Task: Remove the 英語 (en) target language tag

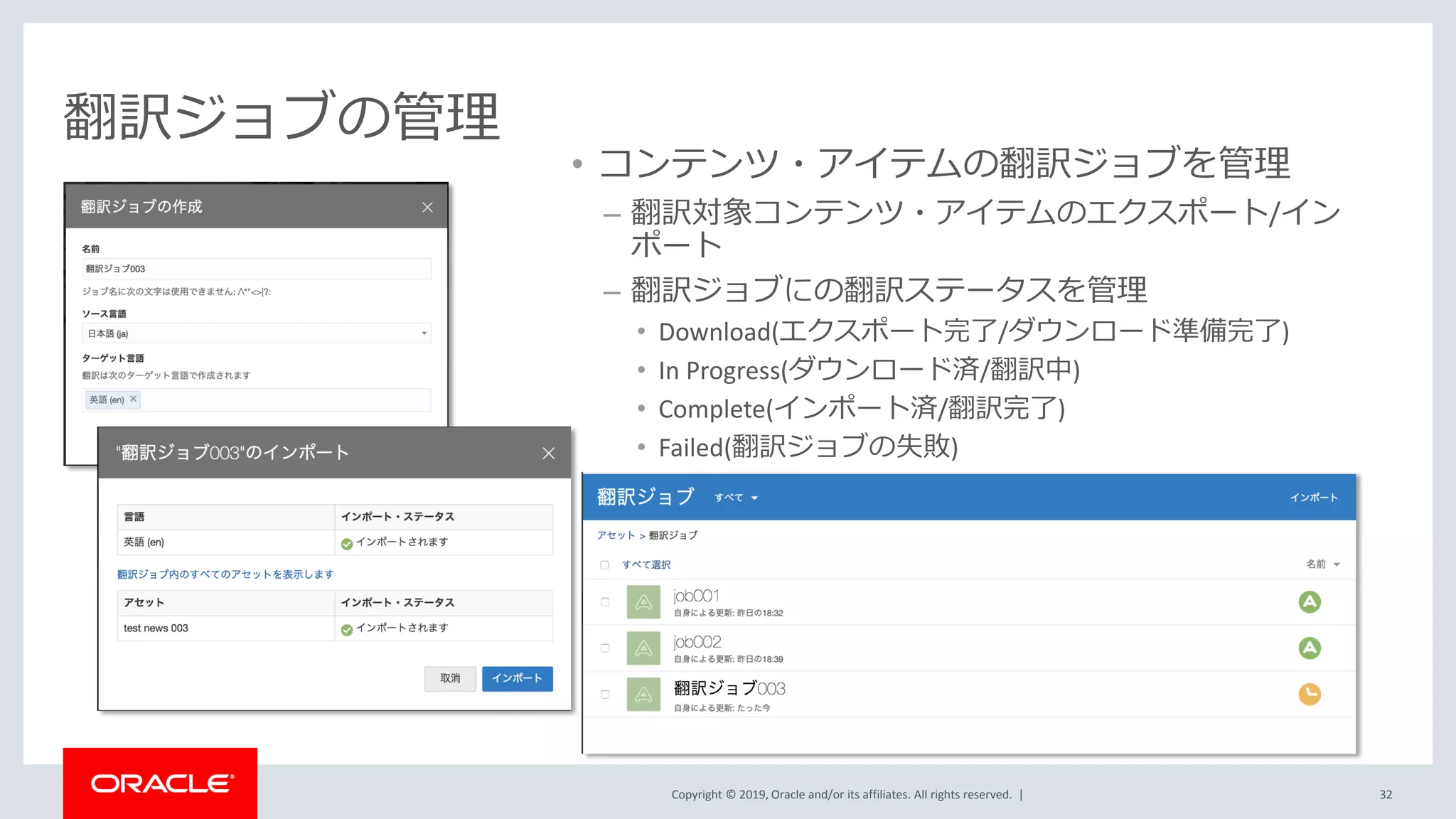Action: click(133, 399)
